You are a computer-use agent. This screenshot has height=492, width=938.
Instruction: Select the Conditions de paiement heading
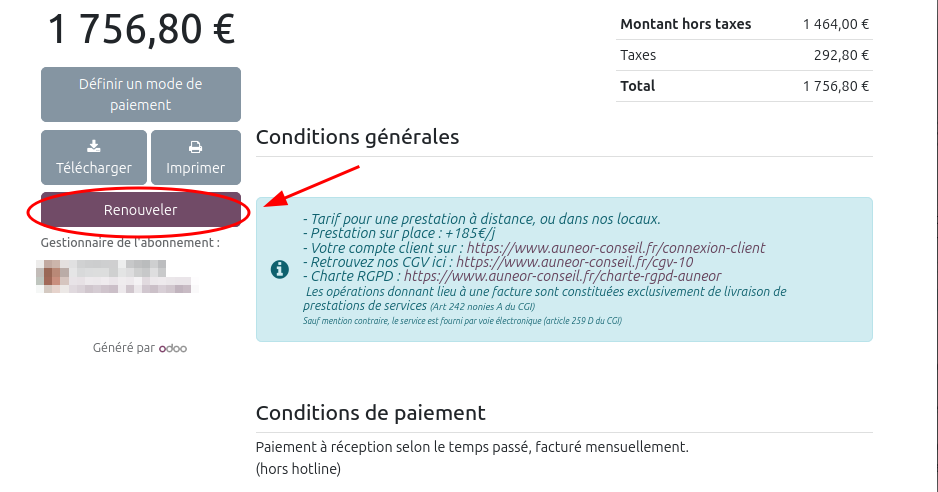coord(370,412)
